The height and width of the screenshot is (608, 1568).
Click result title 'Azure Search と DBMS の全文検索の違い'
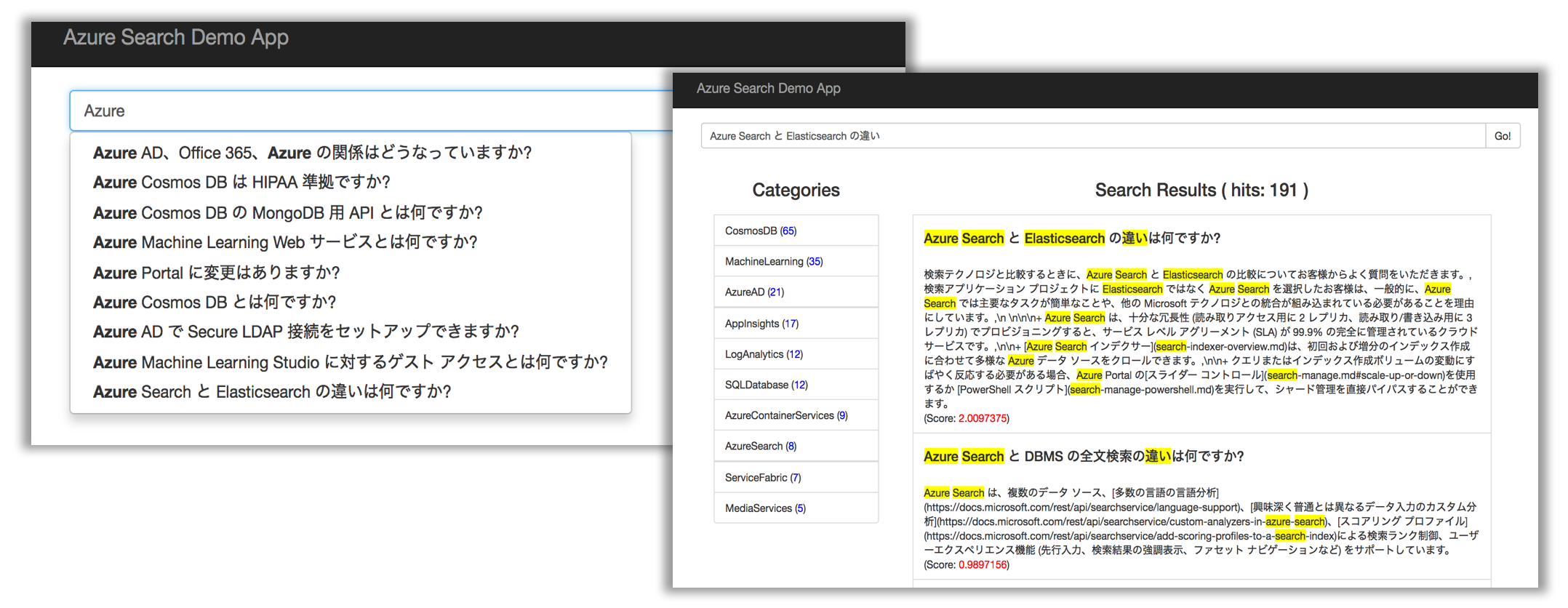tap(1084, 456)
